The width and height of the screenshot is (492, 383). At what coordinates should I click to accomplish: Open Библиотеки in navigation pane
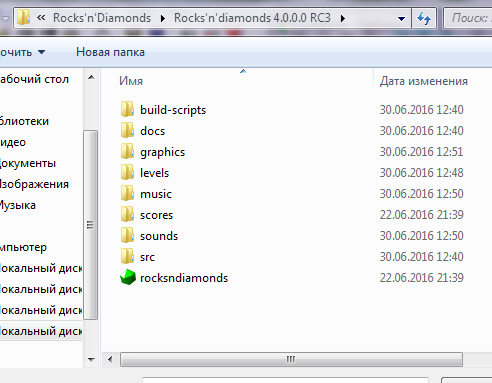point(24,121)
